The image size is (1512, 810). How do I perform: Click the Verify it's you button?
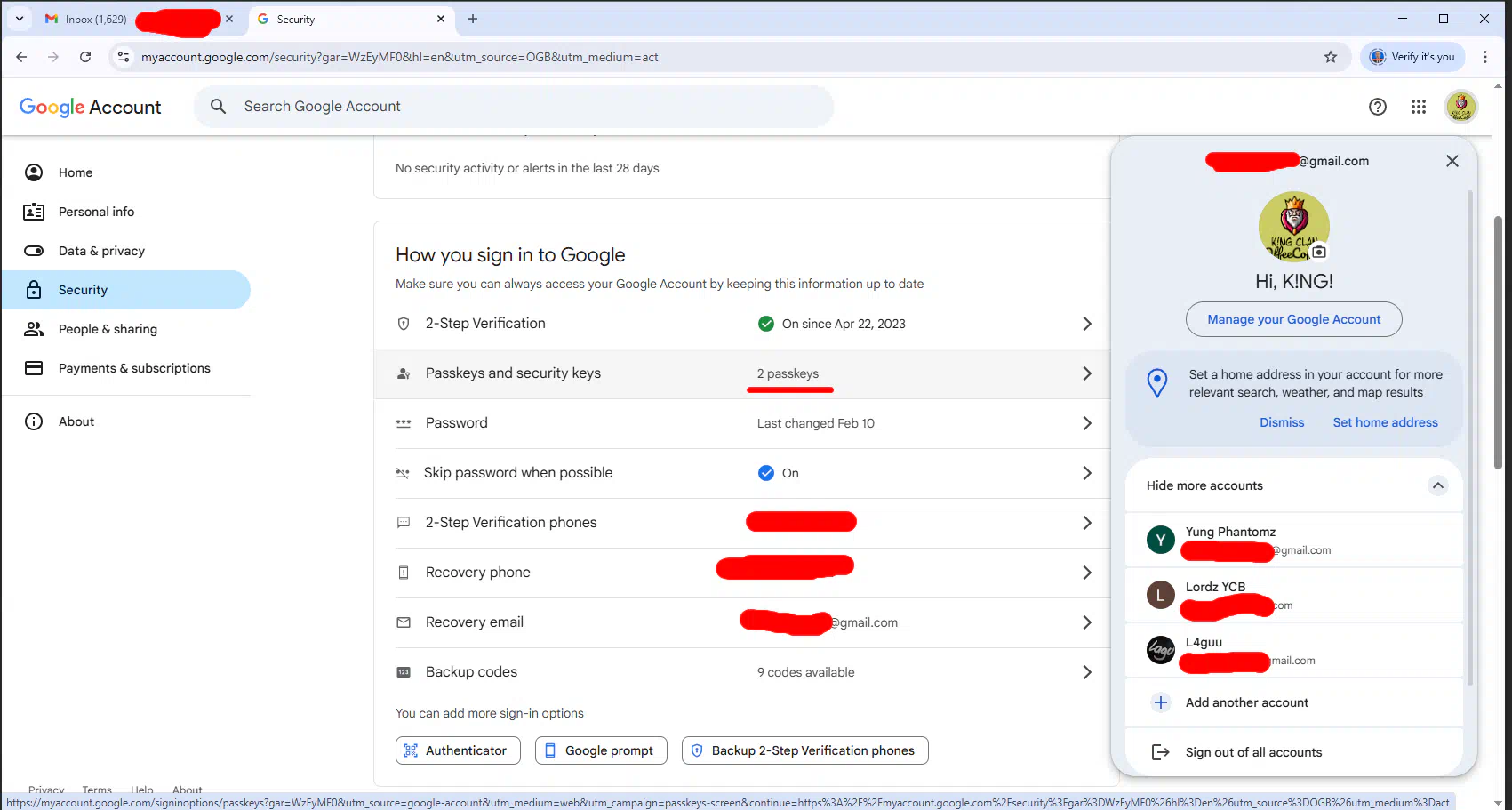(1414, 57)
